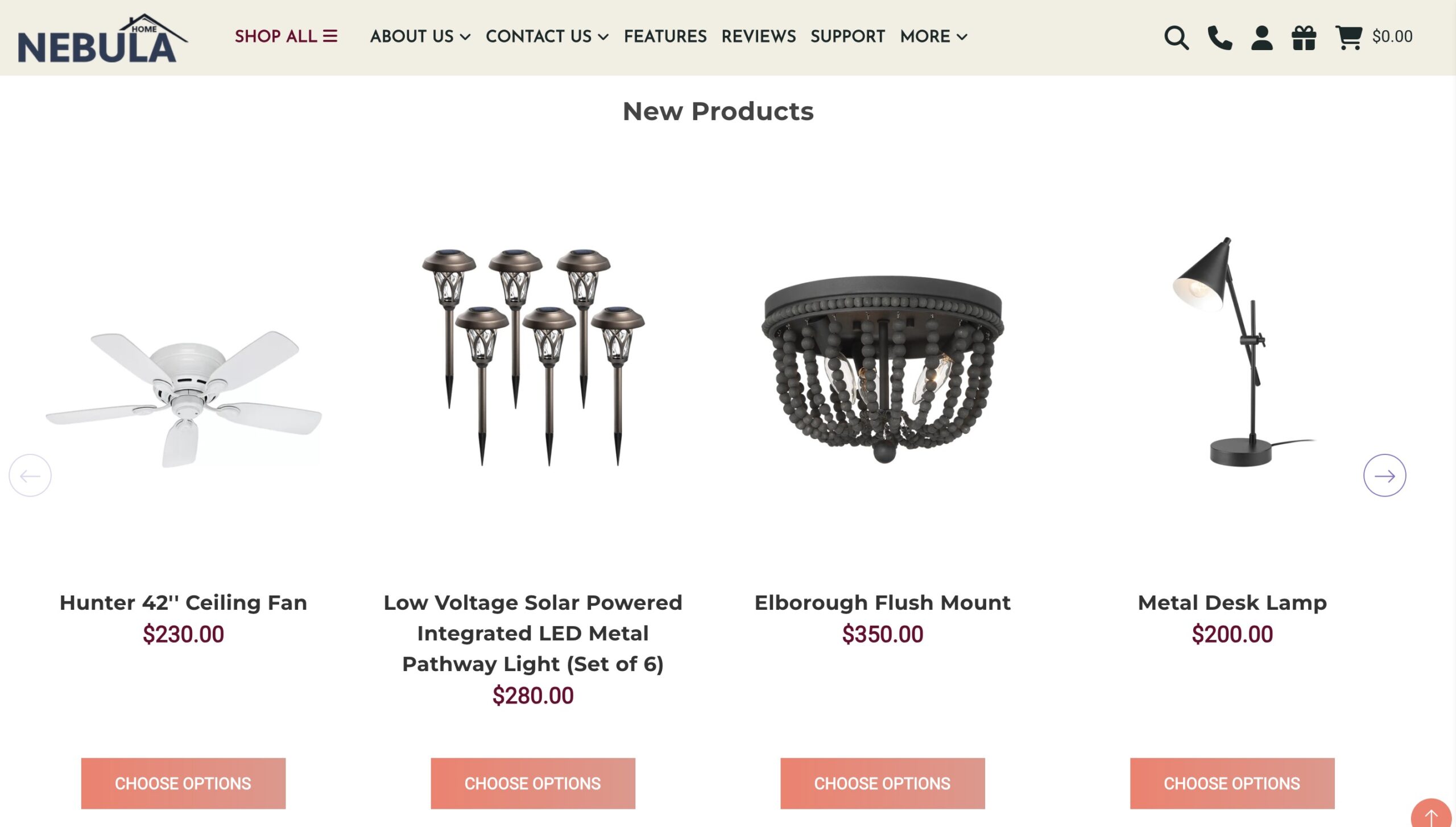The width and height of the screenshot is (1456, 827).
Task: Open the Support page
Action: pos(848,36)
